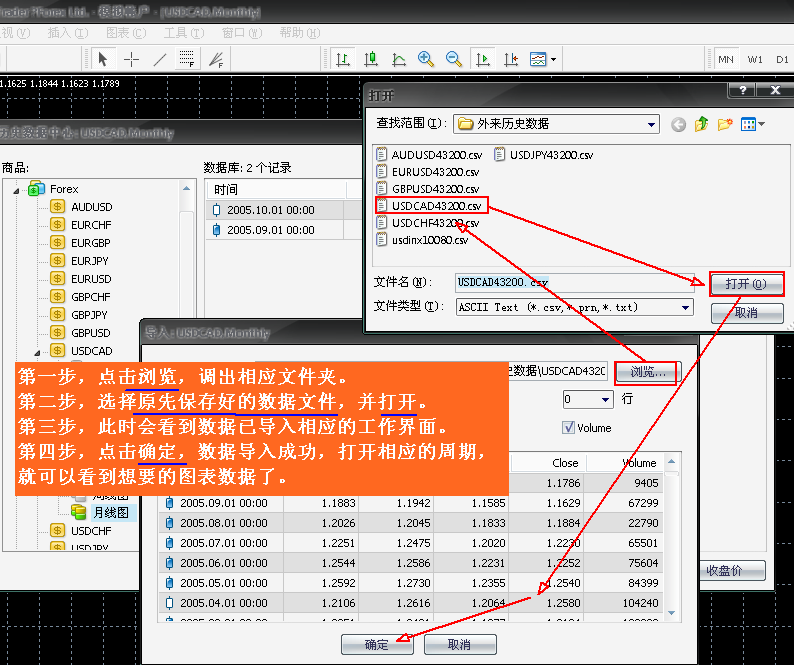Select the bar chart icon
Screen dimensions: 794x665
point(343,59)
